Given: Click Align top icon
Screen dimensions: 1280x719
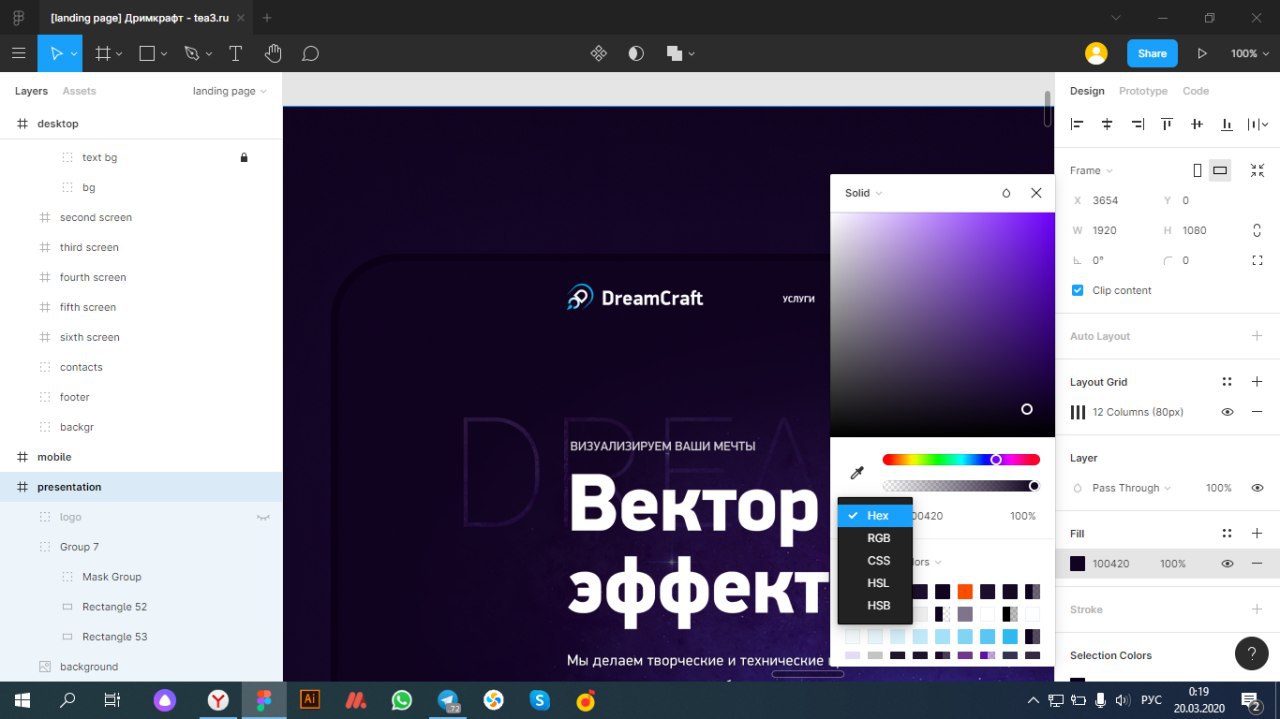Looking at the screenshot, I should 1167,124.
